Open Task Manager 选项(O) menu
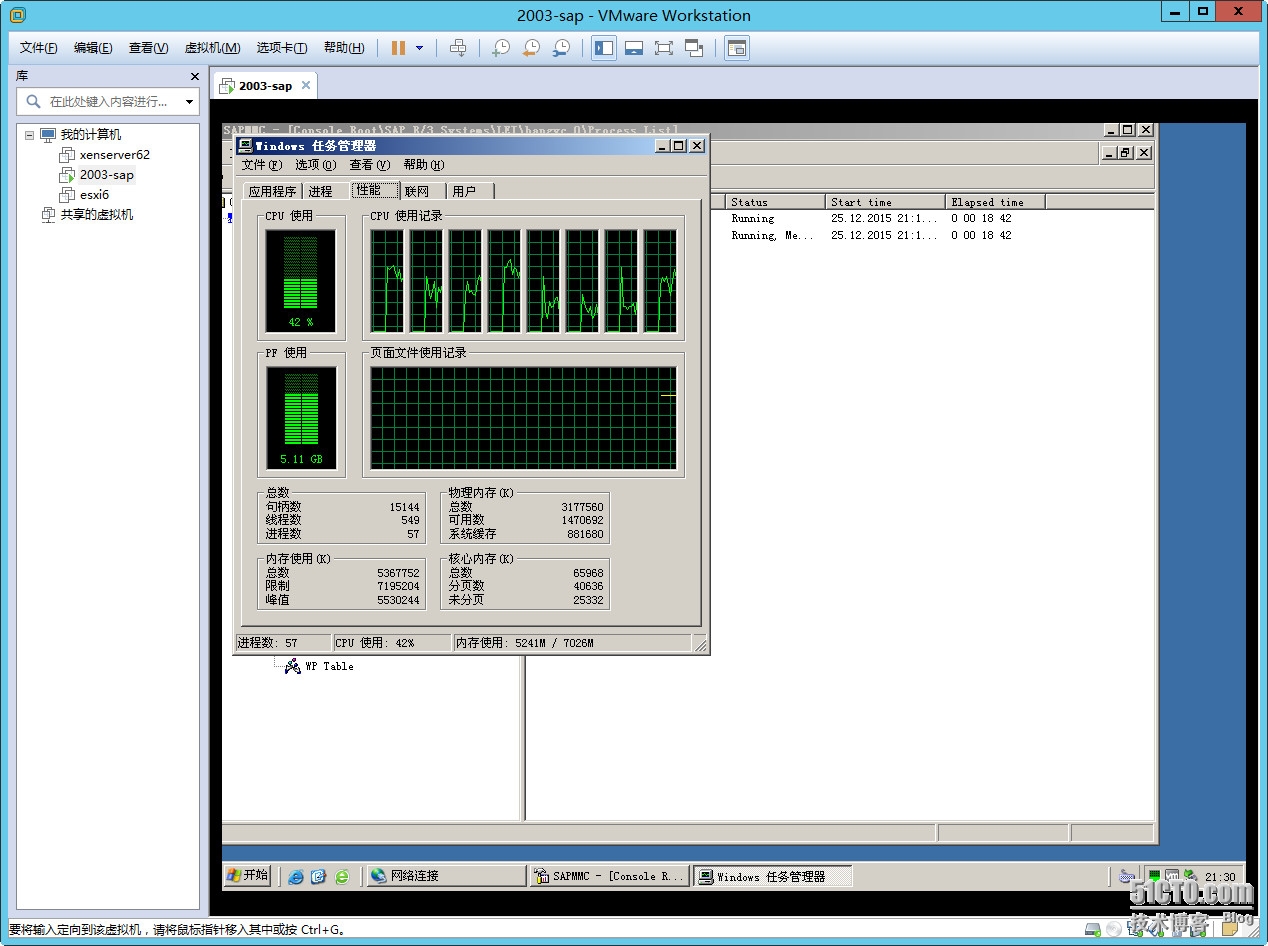The width and height of the screenshot is (1268, 946). pyautogui.click(x=315, y=165)
